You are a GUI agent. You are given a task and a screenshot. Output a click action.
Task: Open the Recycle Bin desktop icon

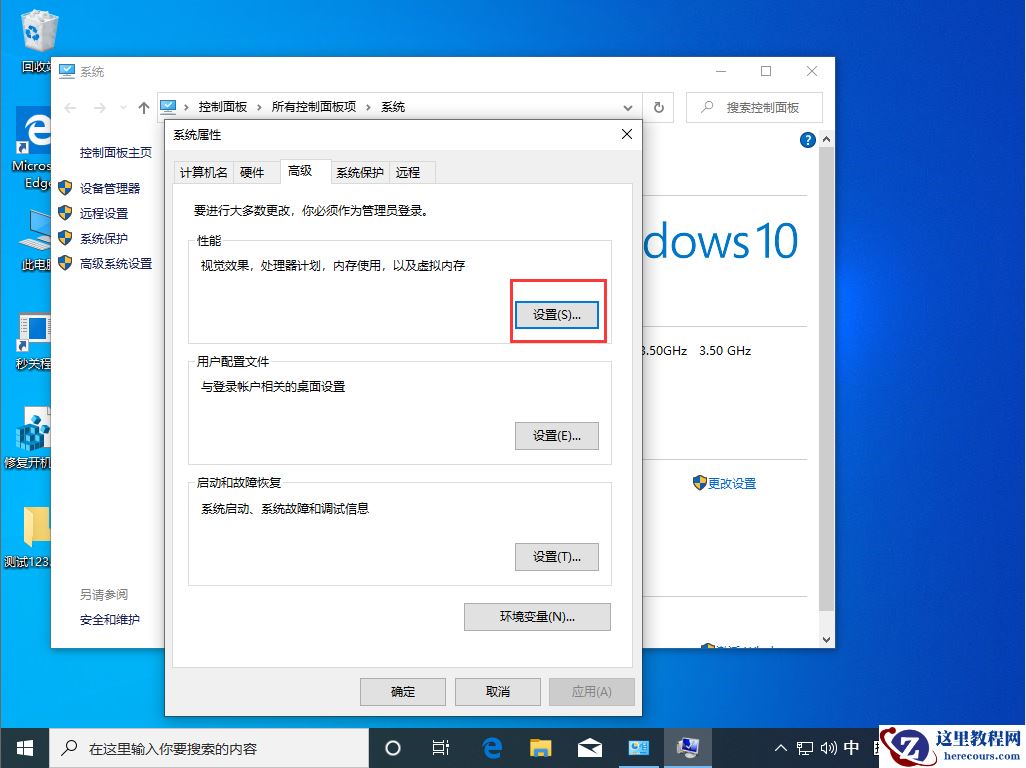point(38,32)
